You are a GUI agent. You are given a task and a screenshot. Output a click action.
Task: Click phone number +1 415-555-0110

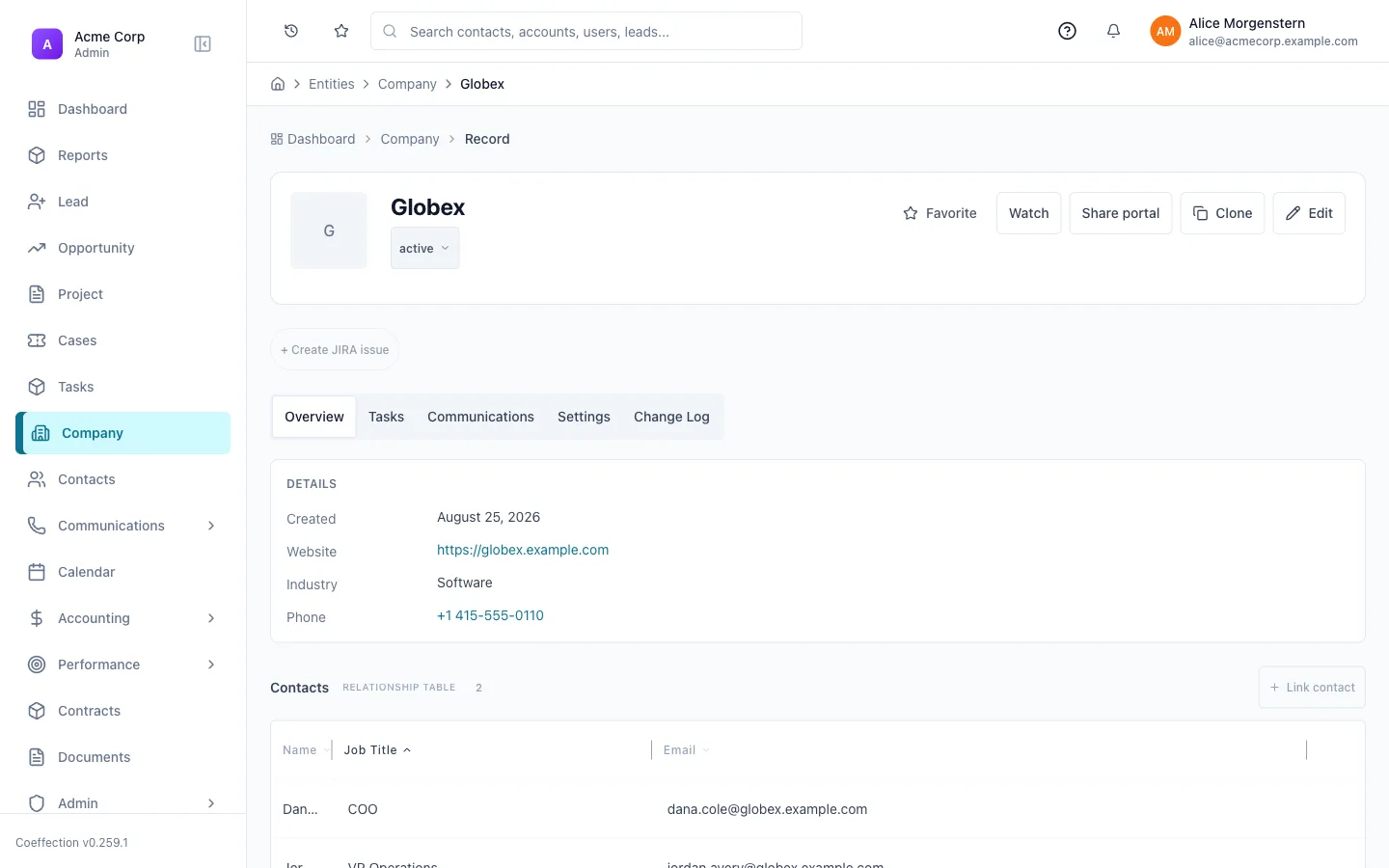click(490, 615)
